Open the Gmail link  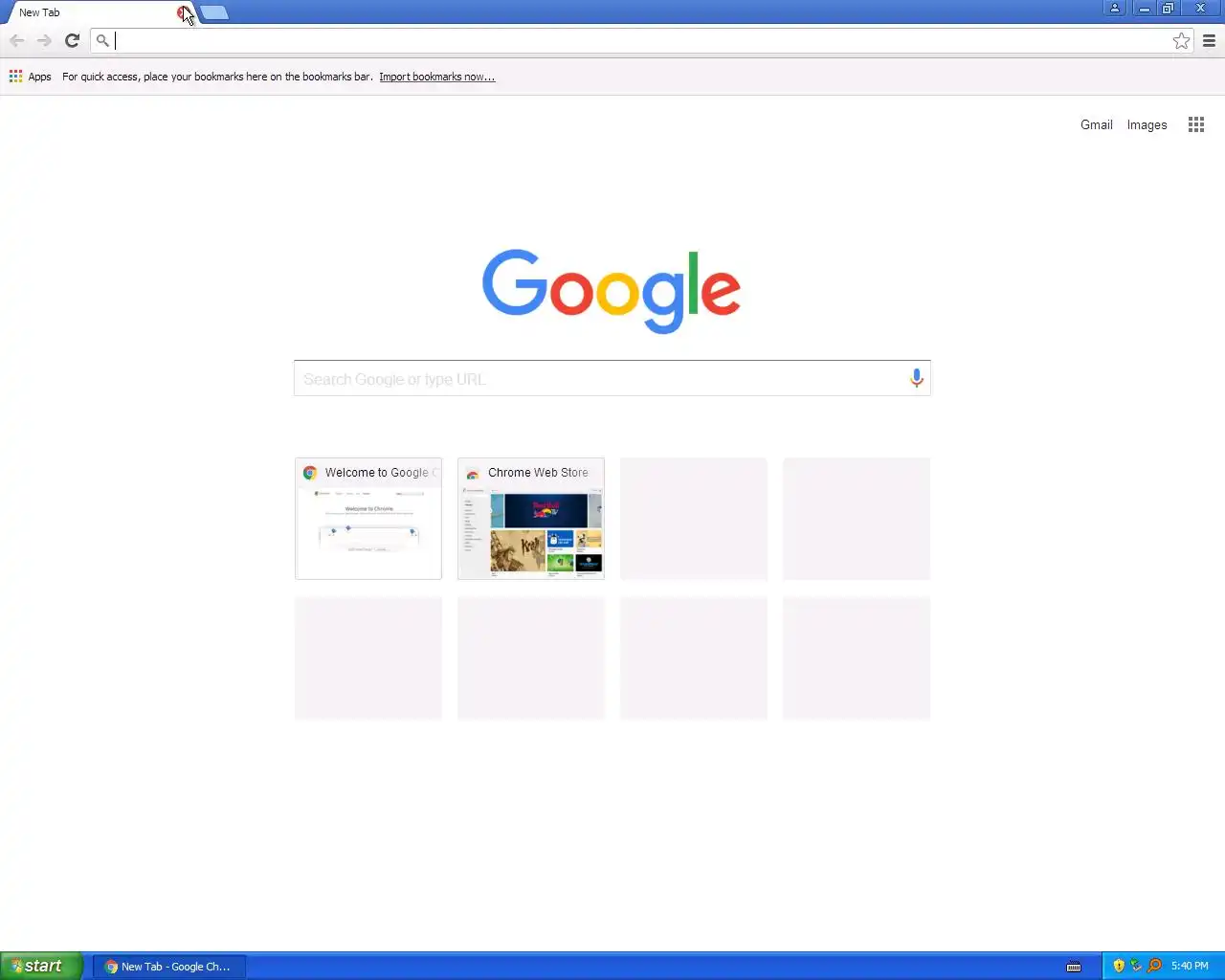click(1096, 124)
